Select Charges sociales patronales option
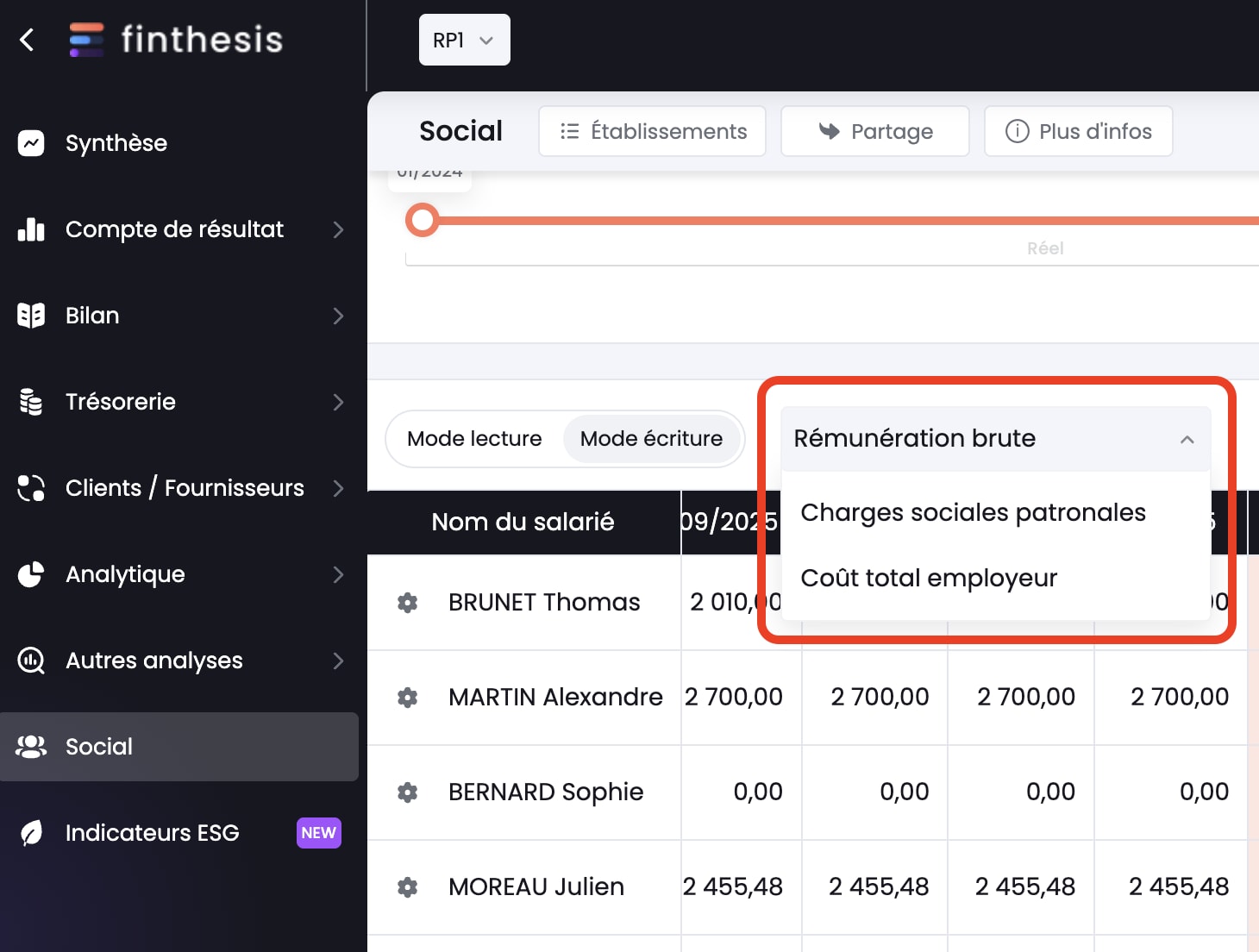 [973, 513]
